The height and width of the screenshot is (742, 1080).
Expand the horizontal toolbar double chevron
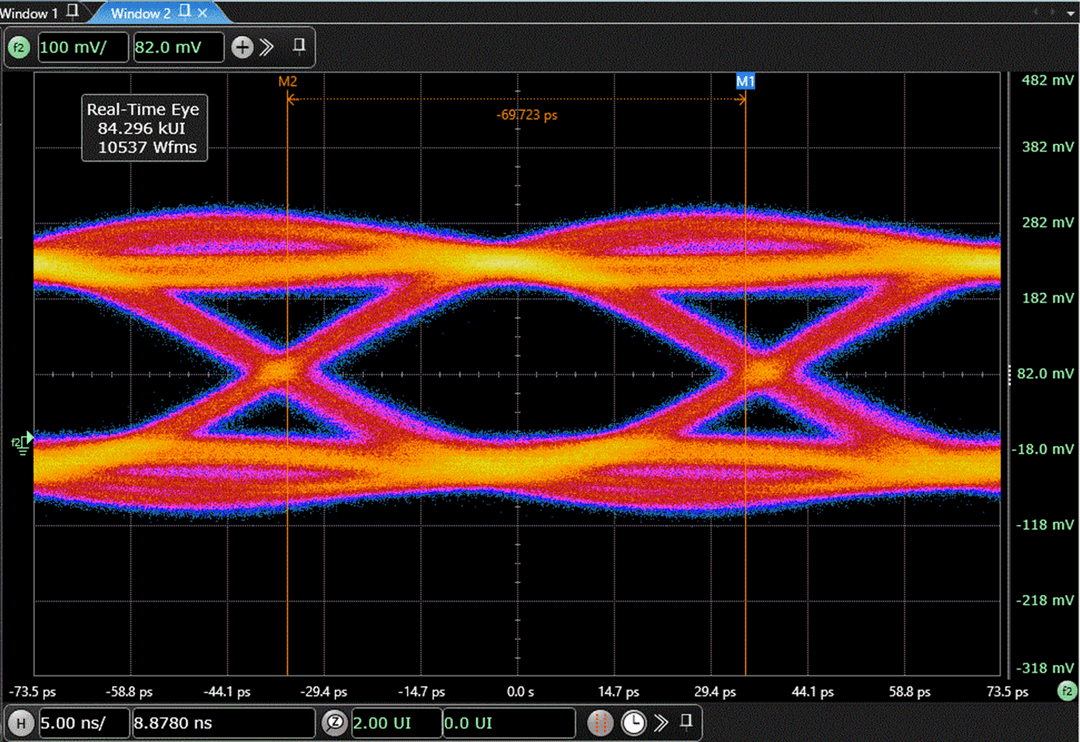(660, 722)
